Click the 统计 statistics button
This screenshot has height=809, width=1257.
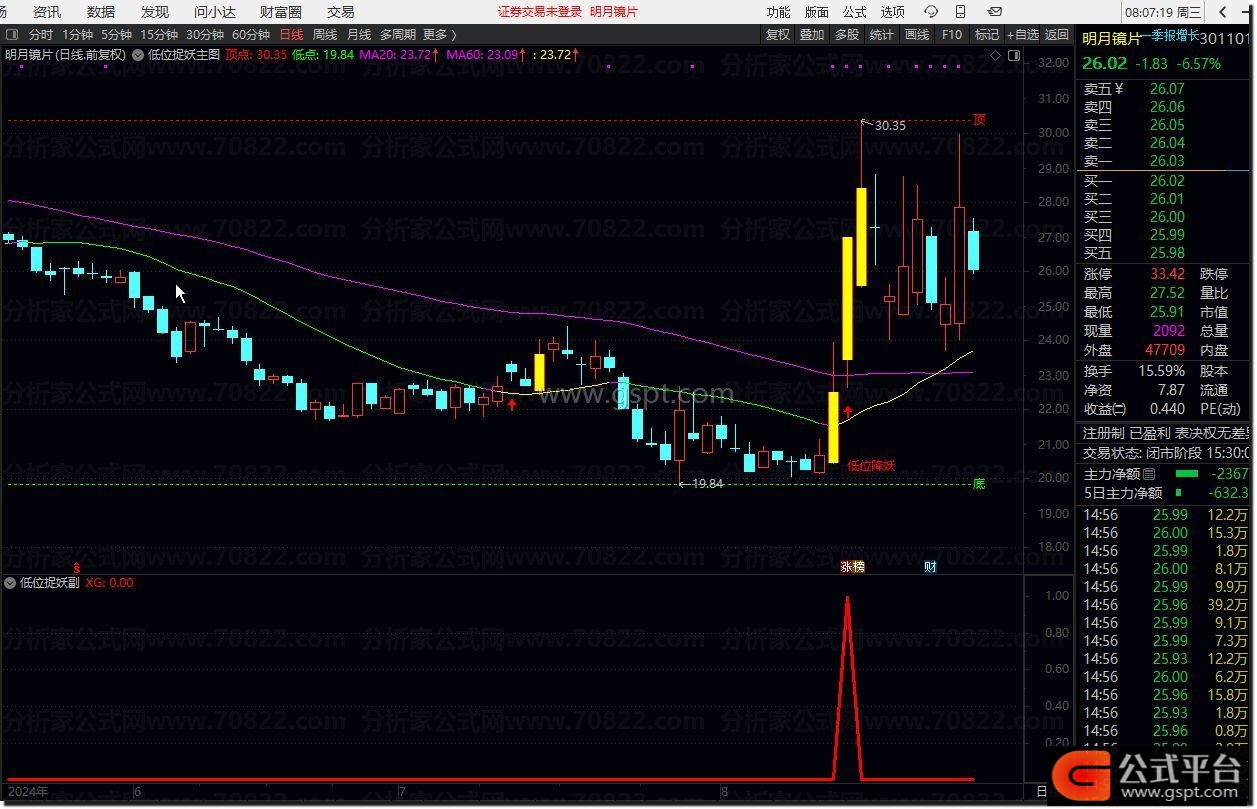click(x=882, y=34)
